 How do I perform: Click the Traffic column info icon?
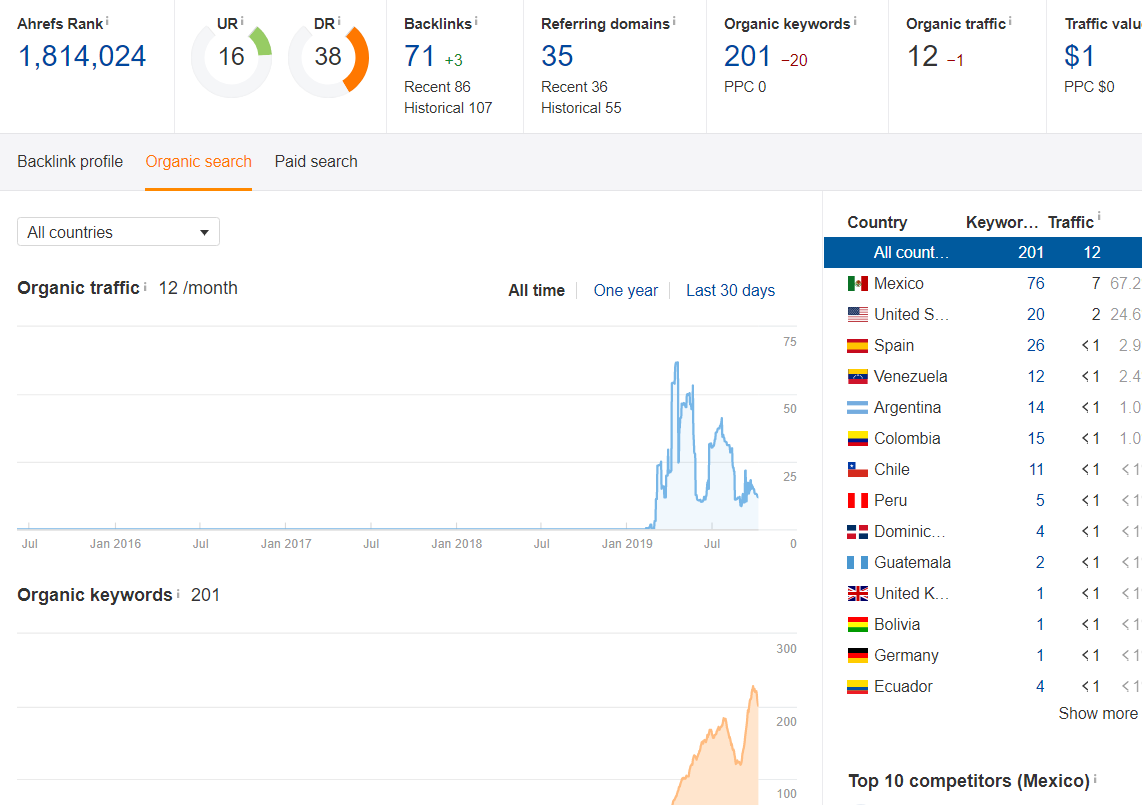click(1099, 216)
